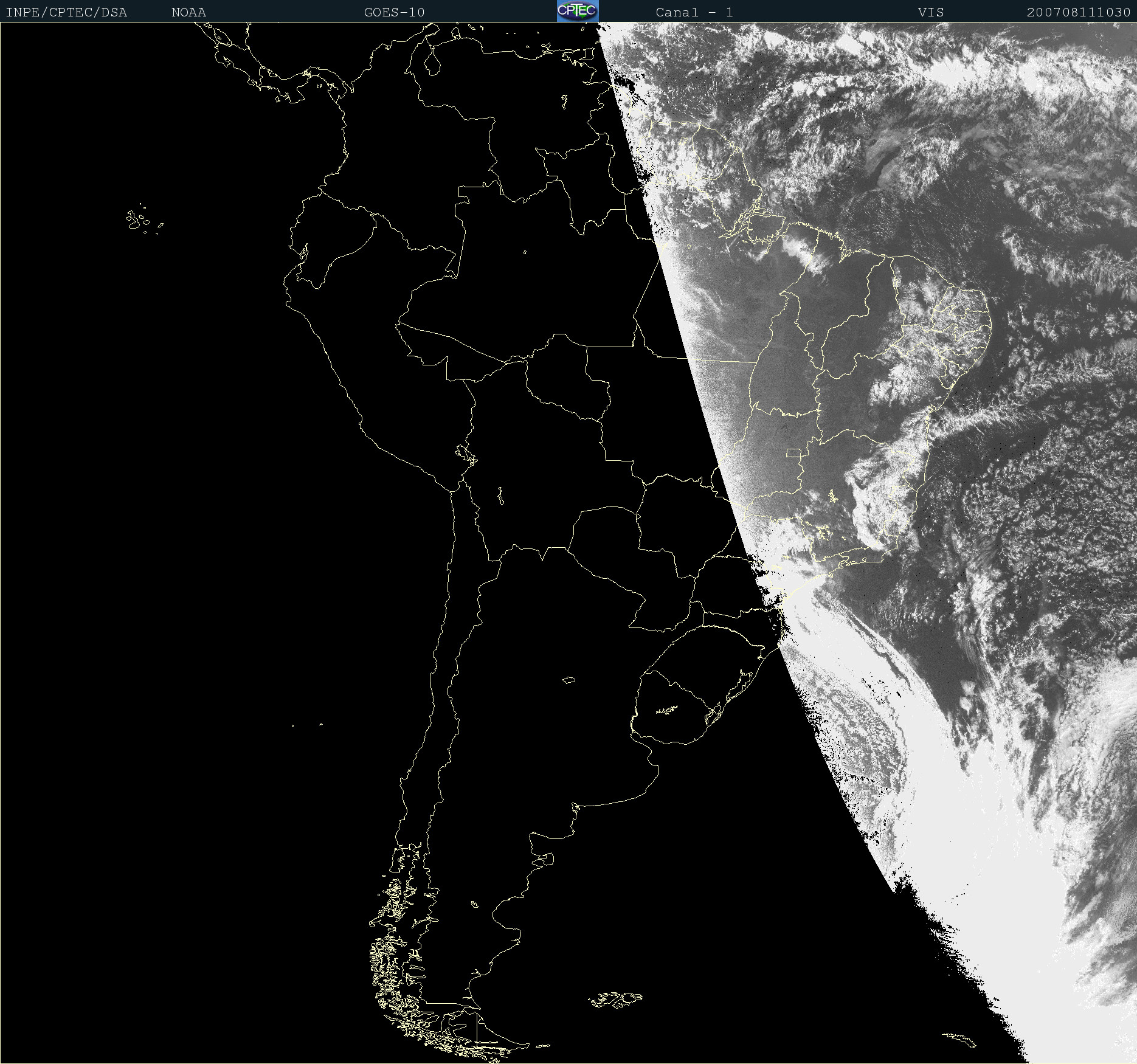1137x1064 pixels.
Task: Click the GOES-10 satellite label
Action: 394,12
